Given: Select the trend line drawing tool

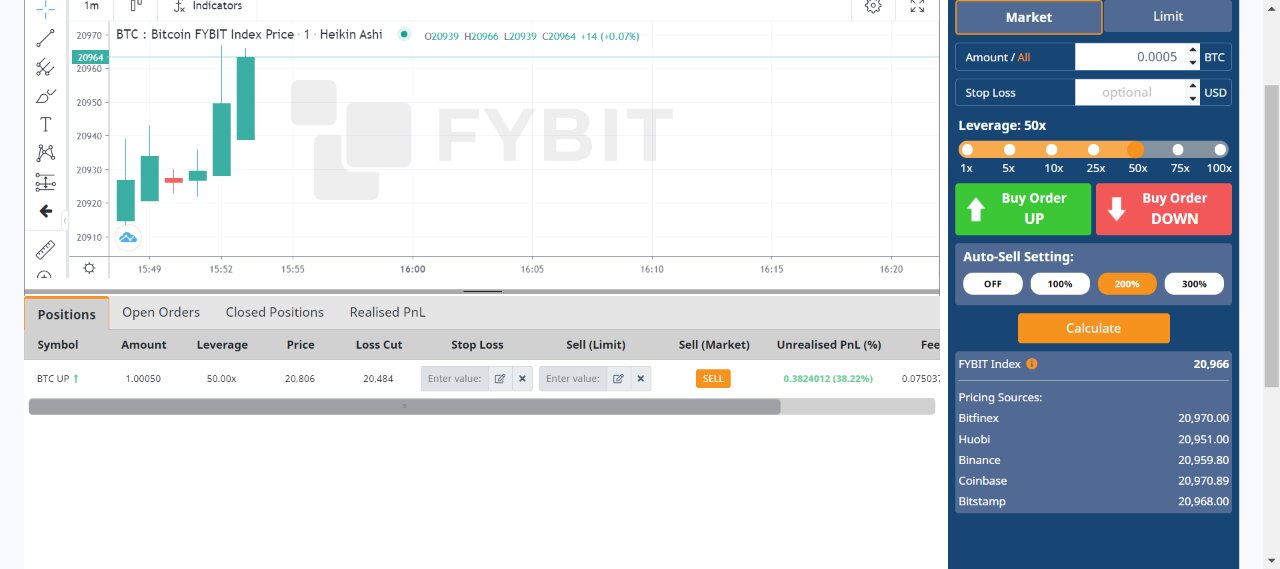Looking at the screenshot, I should click(45, 38).
